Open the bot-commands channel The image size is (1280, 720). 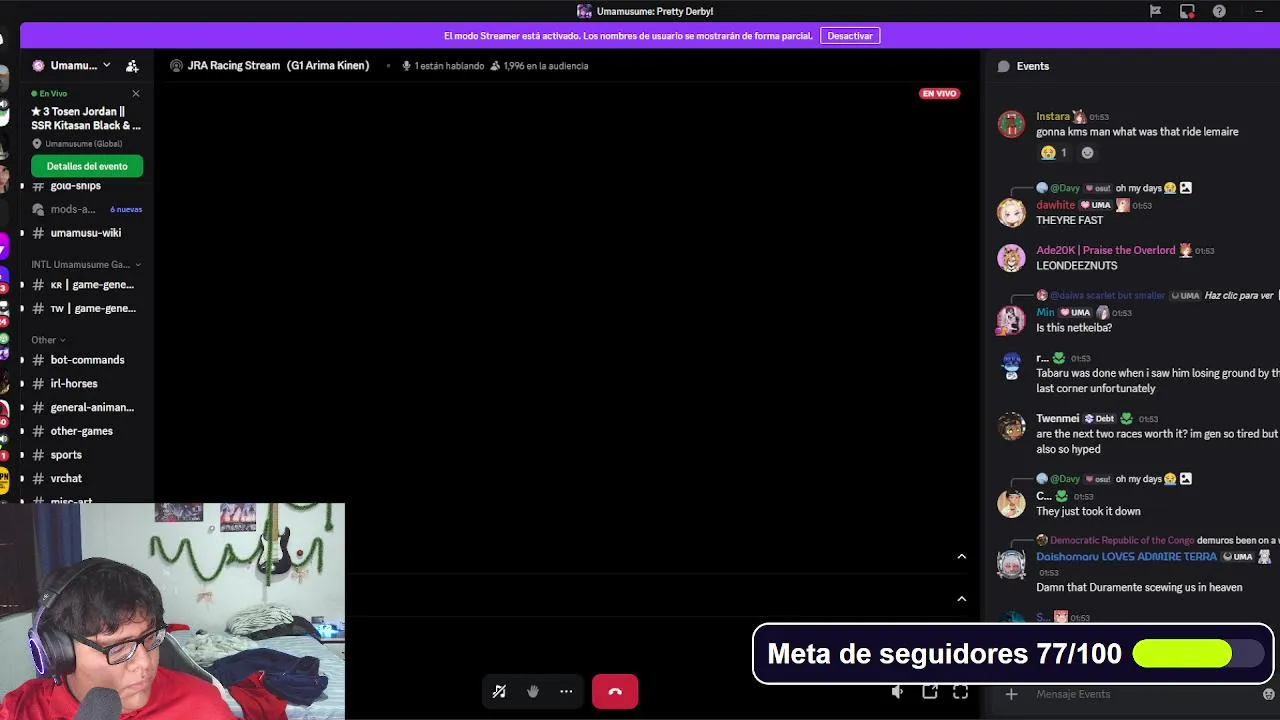(86, 360)
